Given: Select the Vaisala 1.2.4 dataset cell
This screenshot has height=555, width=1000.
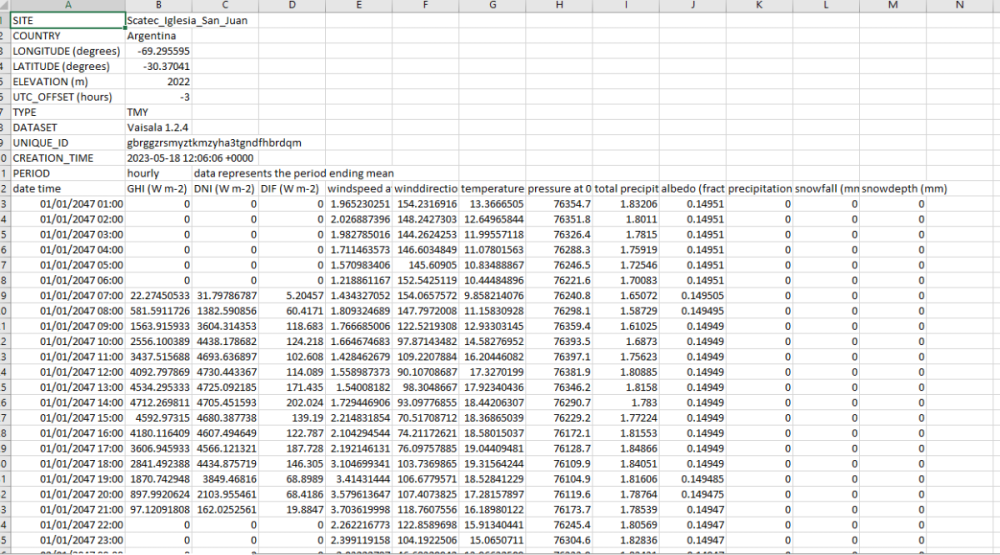Looking at the screenshot, I should [x=158, y=128].
